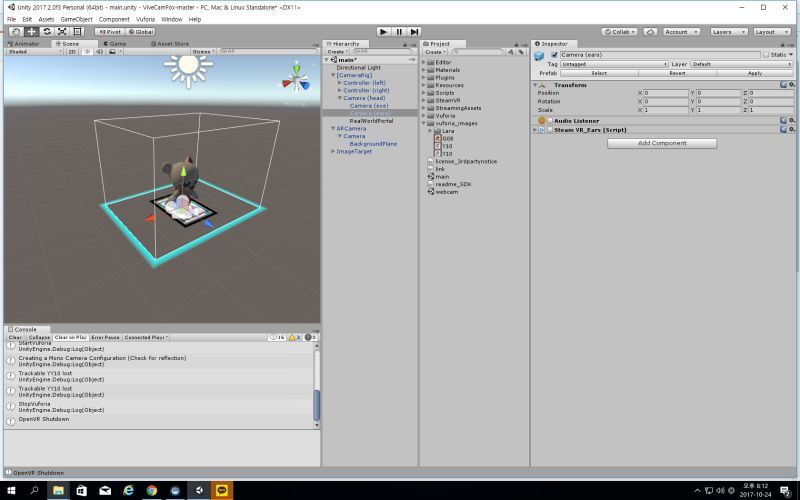Open the Cloud services button
This screenshot has width=800, height=500.
coord(650,32)
